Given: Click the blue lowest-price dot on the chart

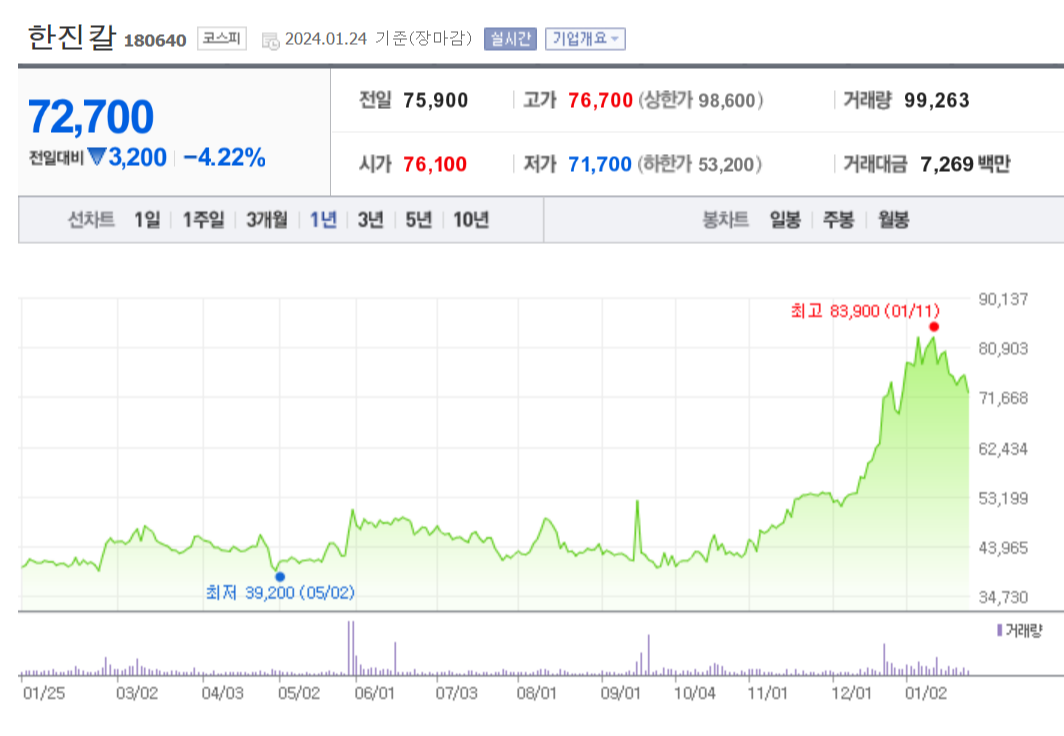Looking at the screenshot, I should pyautogui.click(x=280, y=577).
